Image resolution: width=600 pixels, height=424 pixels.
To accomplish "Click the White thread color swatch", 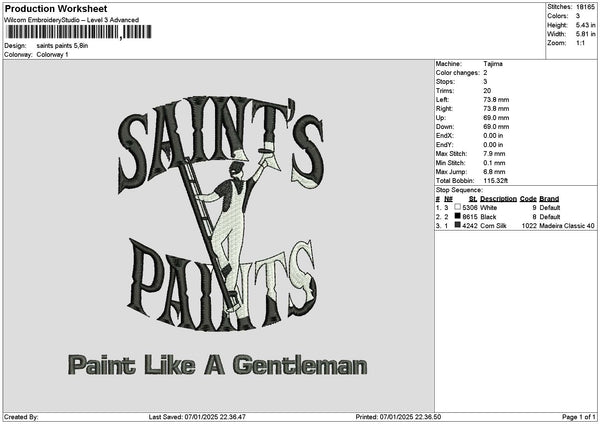I will [x=457, y=207].
